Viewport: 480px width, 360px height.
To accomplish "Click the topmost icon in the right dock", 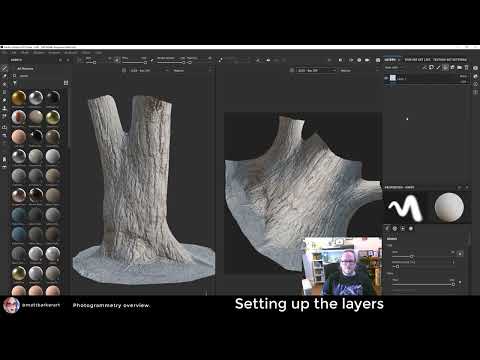I will [x=476, y=68].
